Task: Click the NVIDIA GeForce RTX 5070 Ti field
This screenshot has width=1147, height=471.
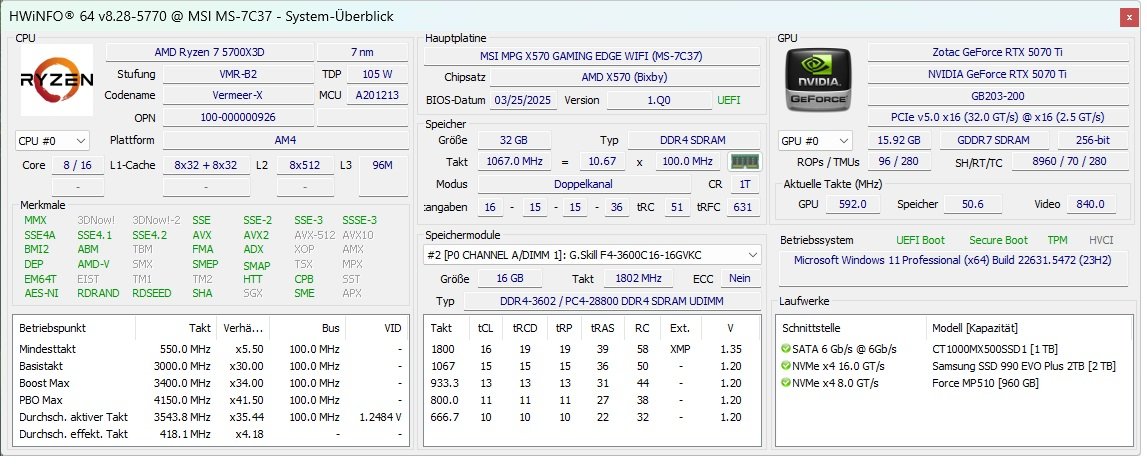Action: [999, 74]
